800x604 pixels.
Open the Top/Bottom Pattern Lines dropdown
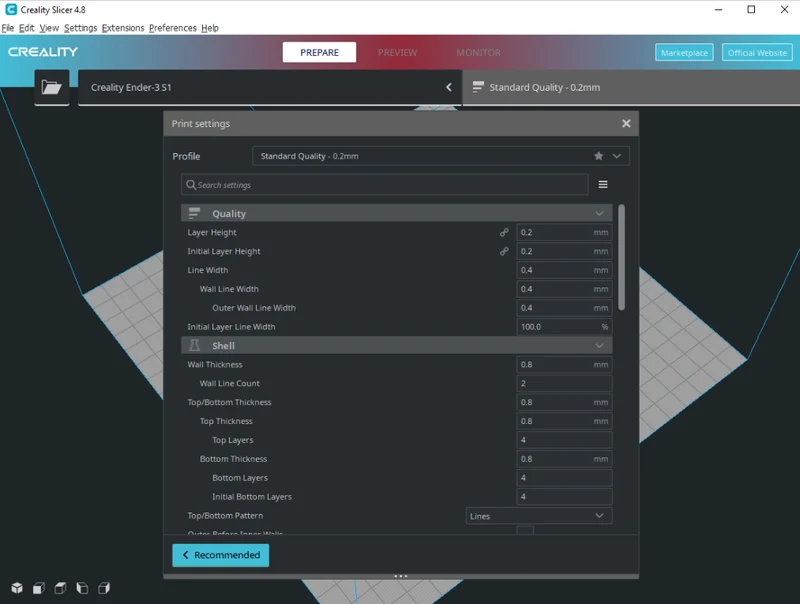(539, 516)
